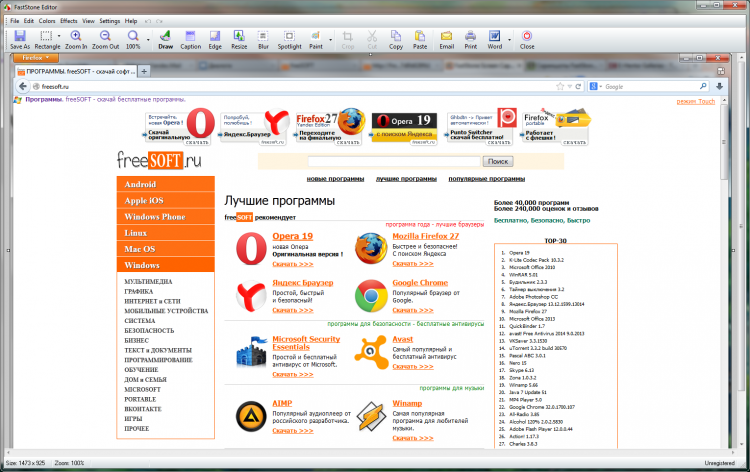This screenshot has width=750, height=472.
Task: Open the Edge effect tool
Action: 215,40
